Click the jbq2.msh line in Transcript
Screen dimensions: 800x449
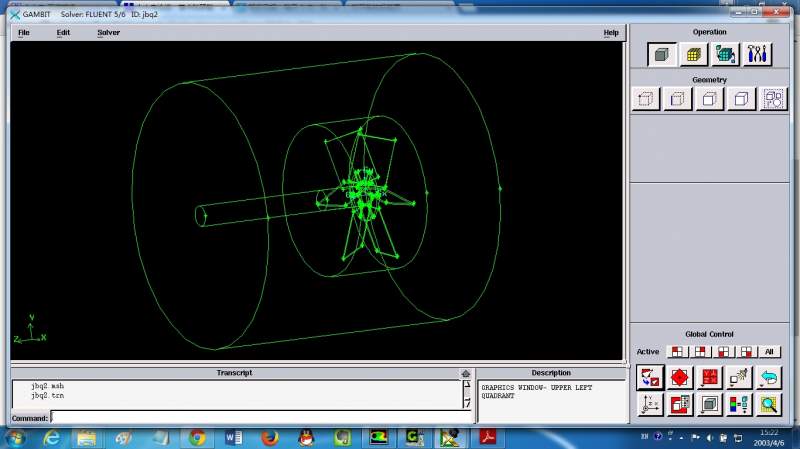47,386
